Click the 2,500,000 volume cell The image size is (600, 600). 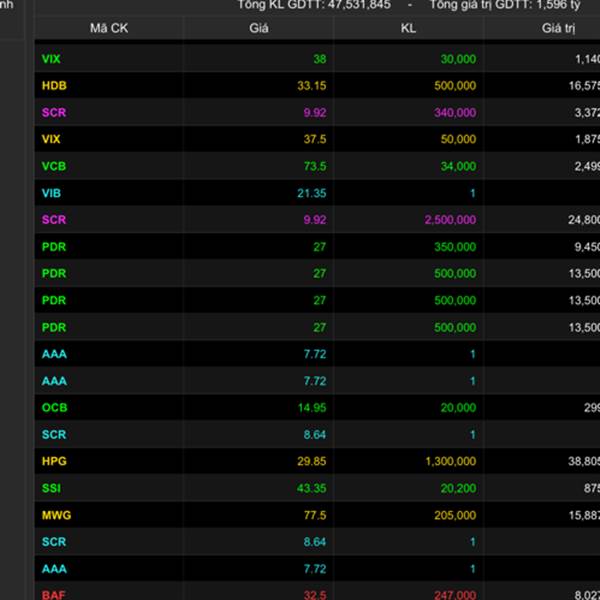click(x=450, y=220)
